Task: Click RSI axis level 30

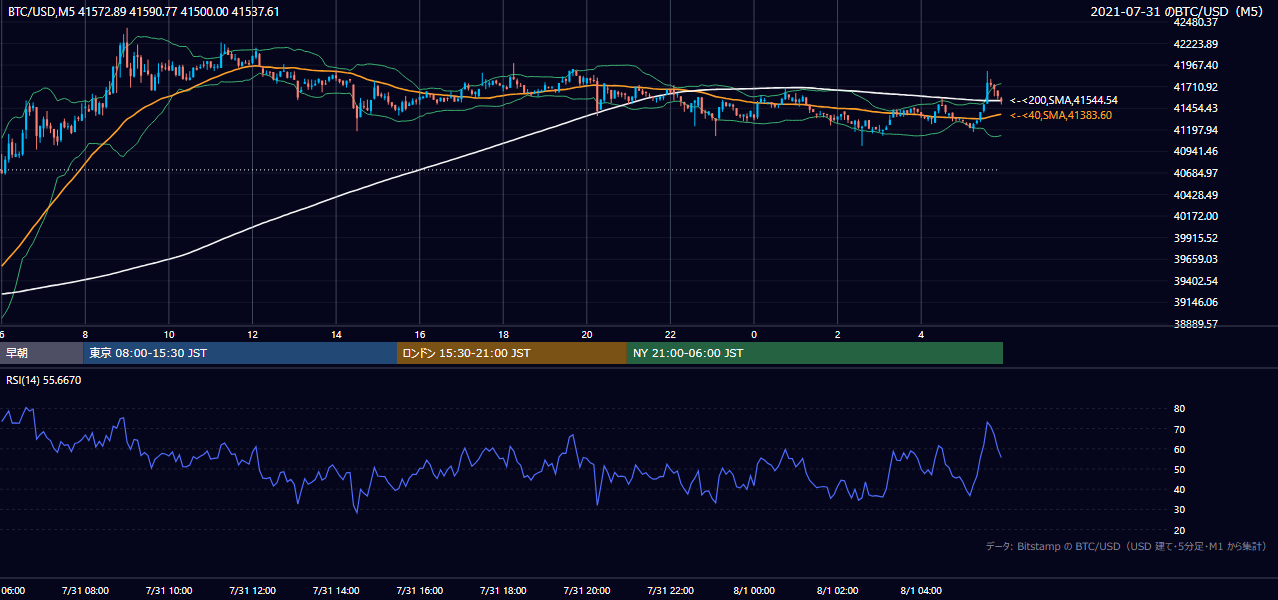Action: click(x=1179, y=510)
